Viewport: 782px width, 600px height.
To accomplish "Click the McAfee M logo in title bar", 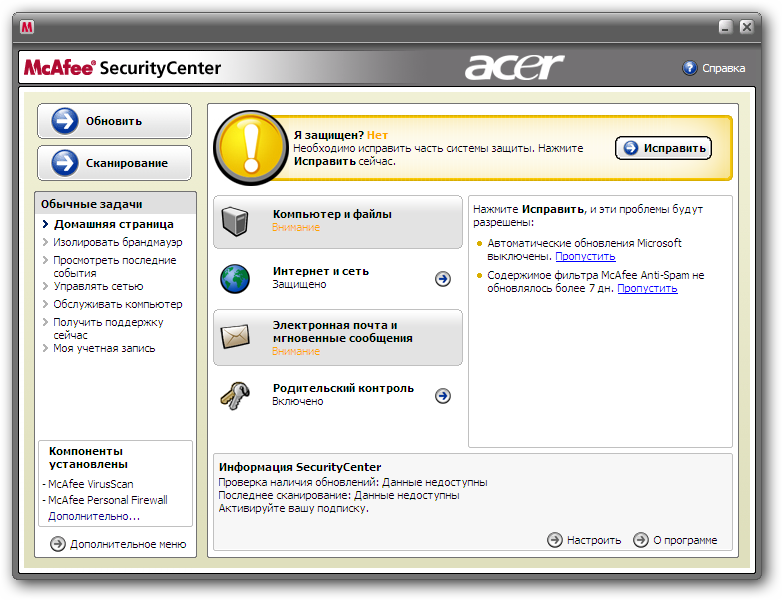I will click(x=27, y=27).
